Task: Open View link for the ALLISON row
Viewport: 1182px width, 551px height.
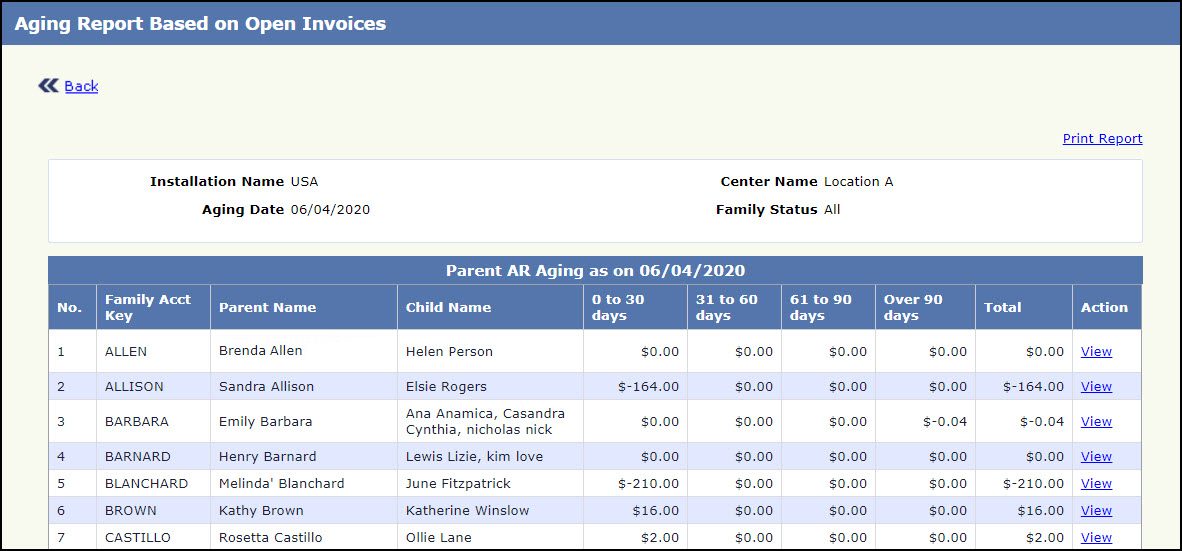Action: (1096, 387)
